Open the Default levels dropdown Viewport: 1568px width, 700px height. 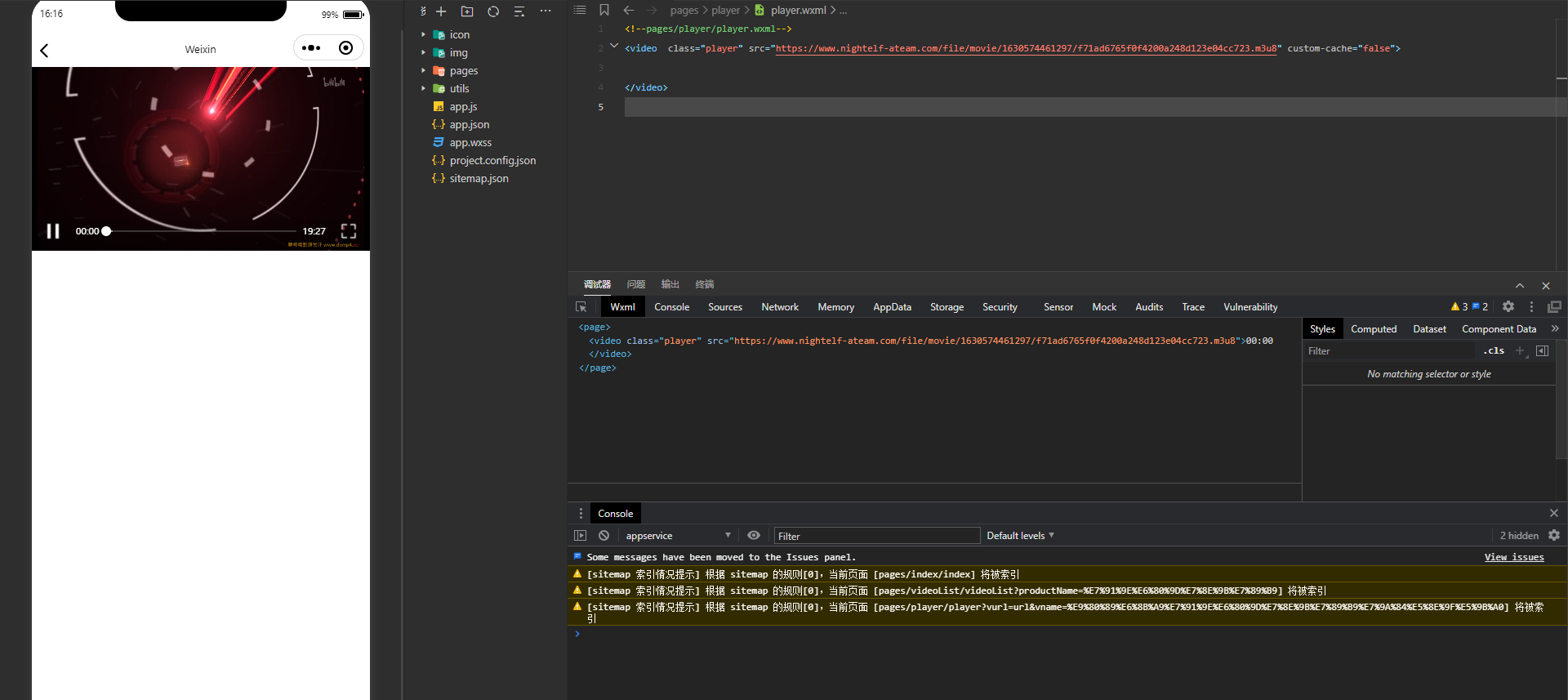click(1020, 536)
